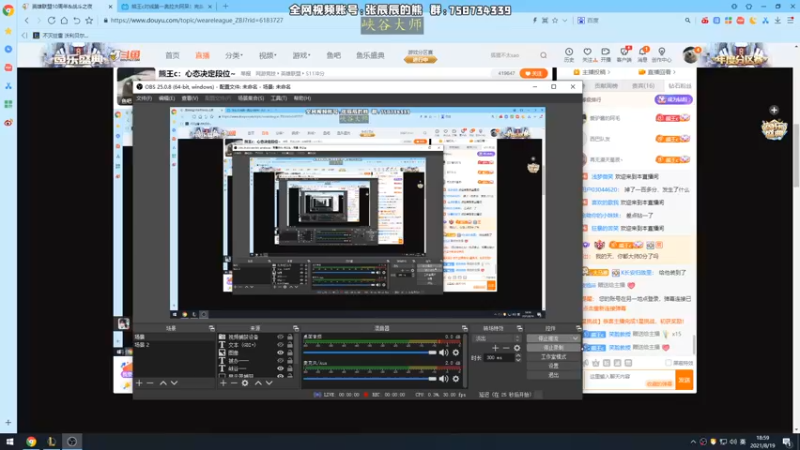
Task: Mute mic/Aux speaker in mixer
Action: pyautogui.click(x=444, y=379)
